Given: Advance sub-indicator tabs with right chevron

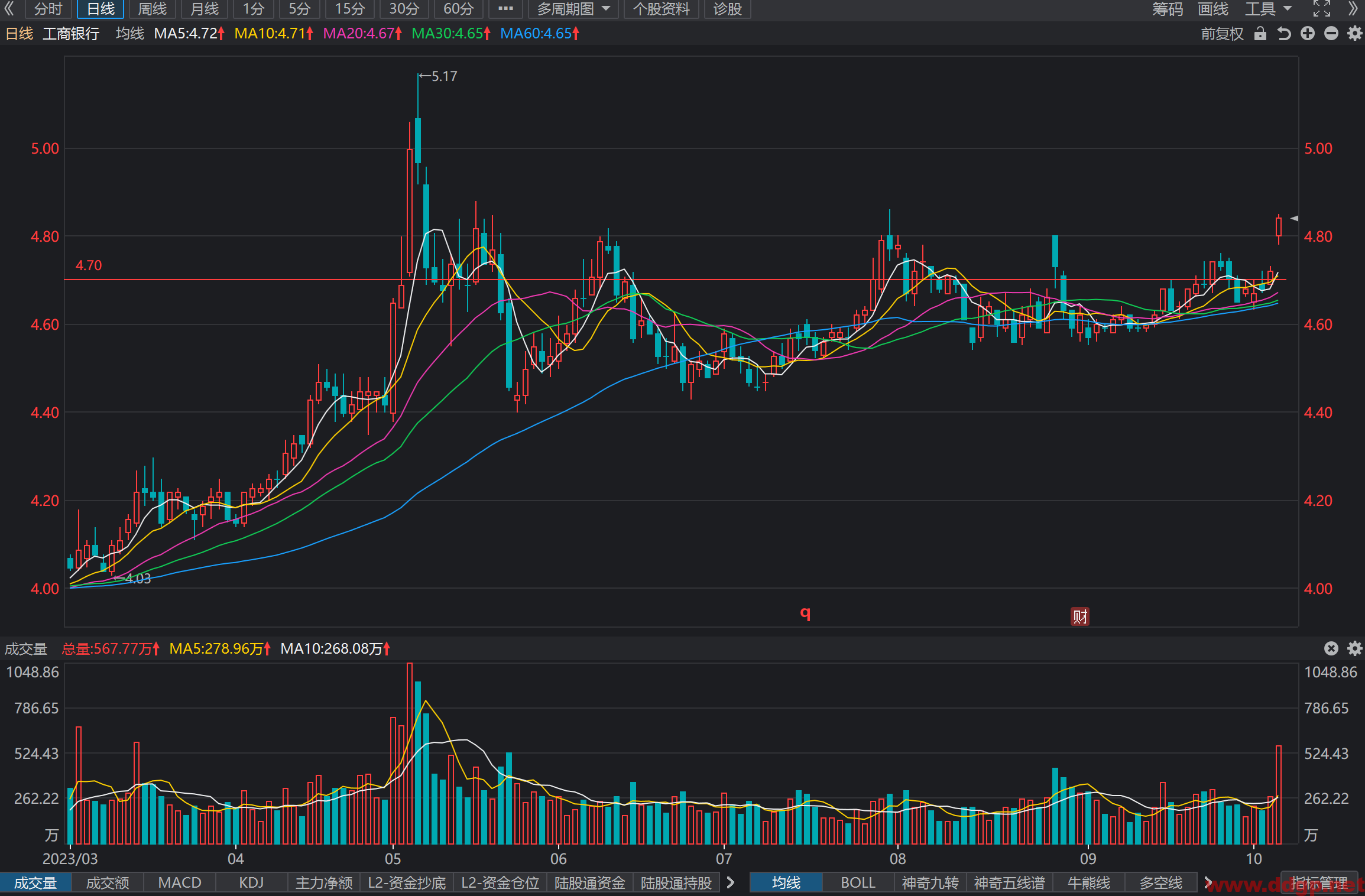Looking at the screenshot, I should coord(731,882).
